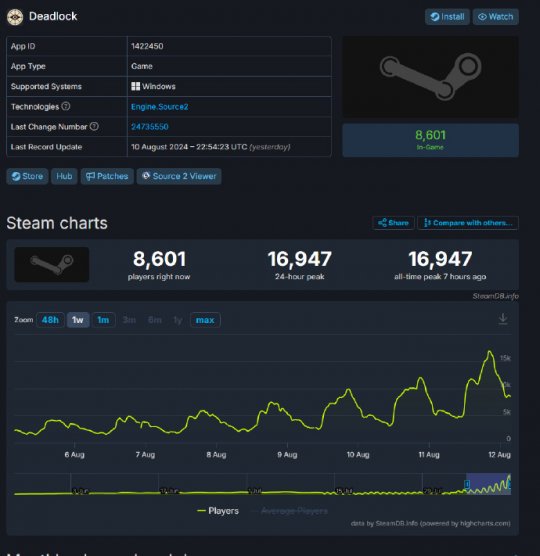Viewport: 540px width, 556px height.
Task: Click the Technologies help question-mark icon
Action: pos(66,106)
